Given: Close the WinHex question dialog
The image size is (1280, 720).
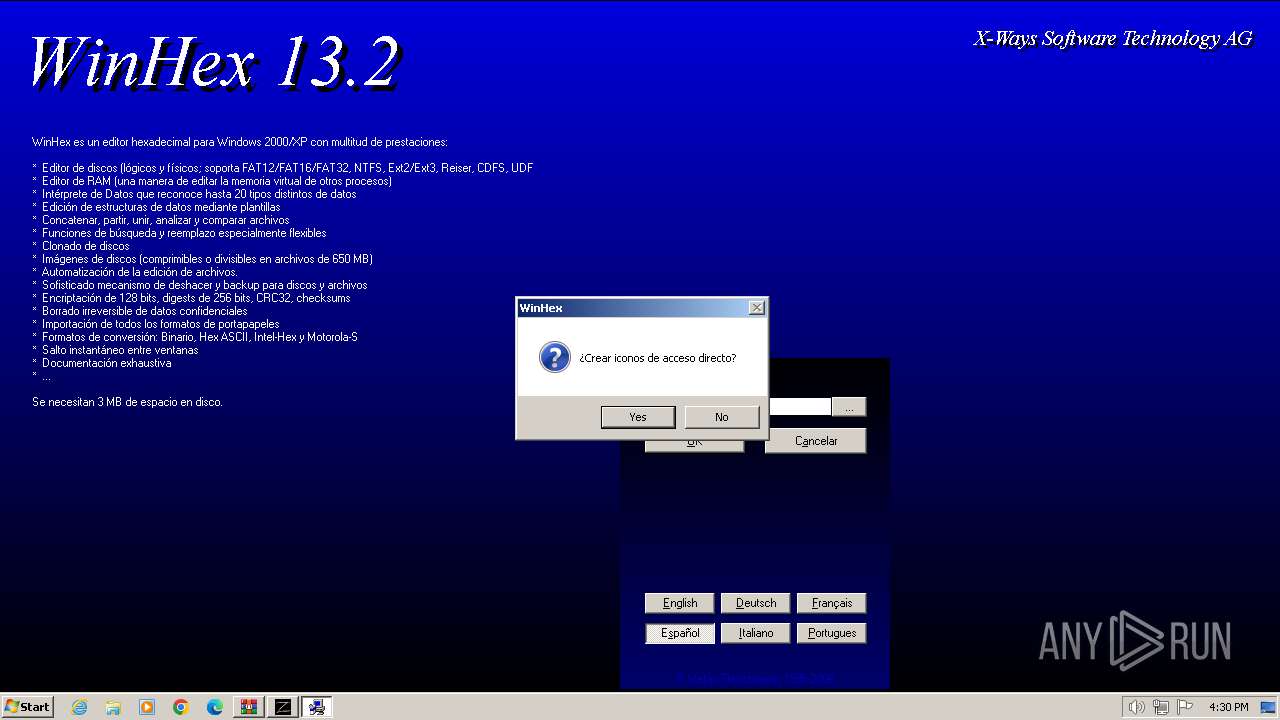Looking at the screenshot, I should click(x=757, y=308).
